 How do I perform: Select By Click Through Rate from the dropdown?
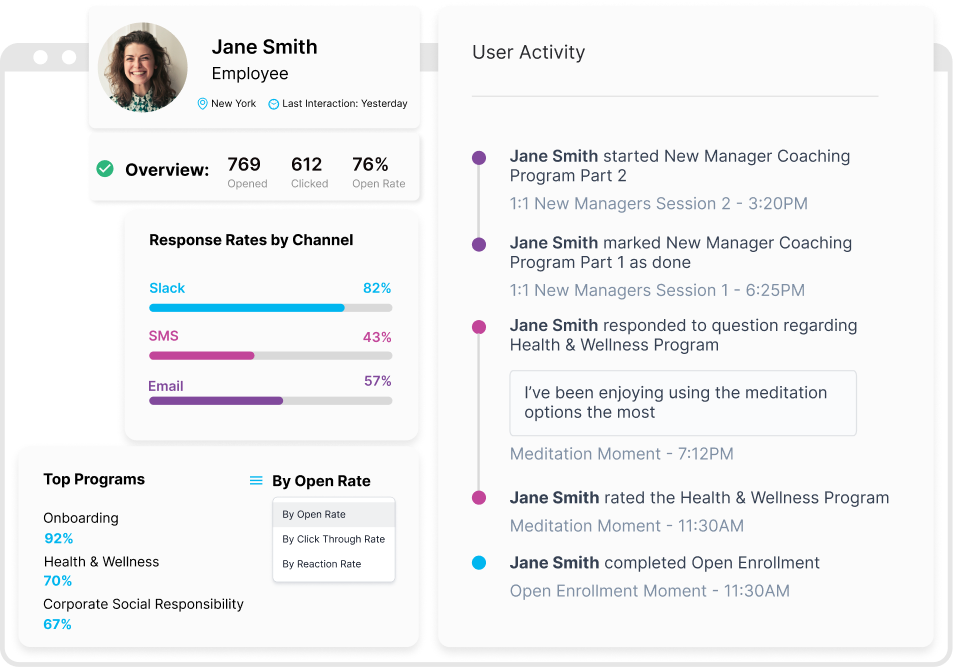[x=333, y=539]
